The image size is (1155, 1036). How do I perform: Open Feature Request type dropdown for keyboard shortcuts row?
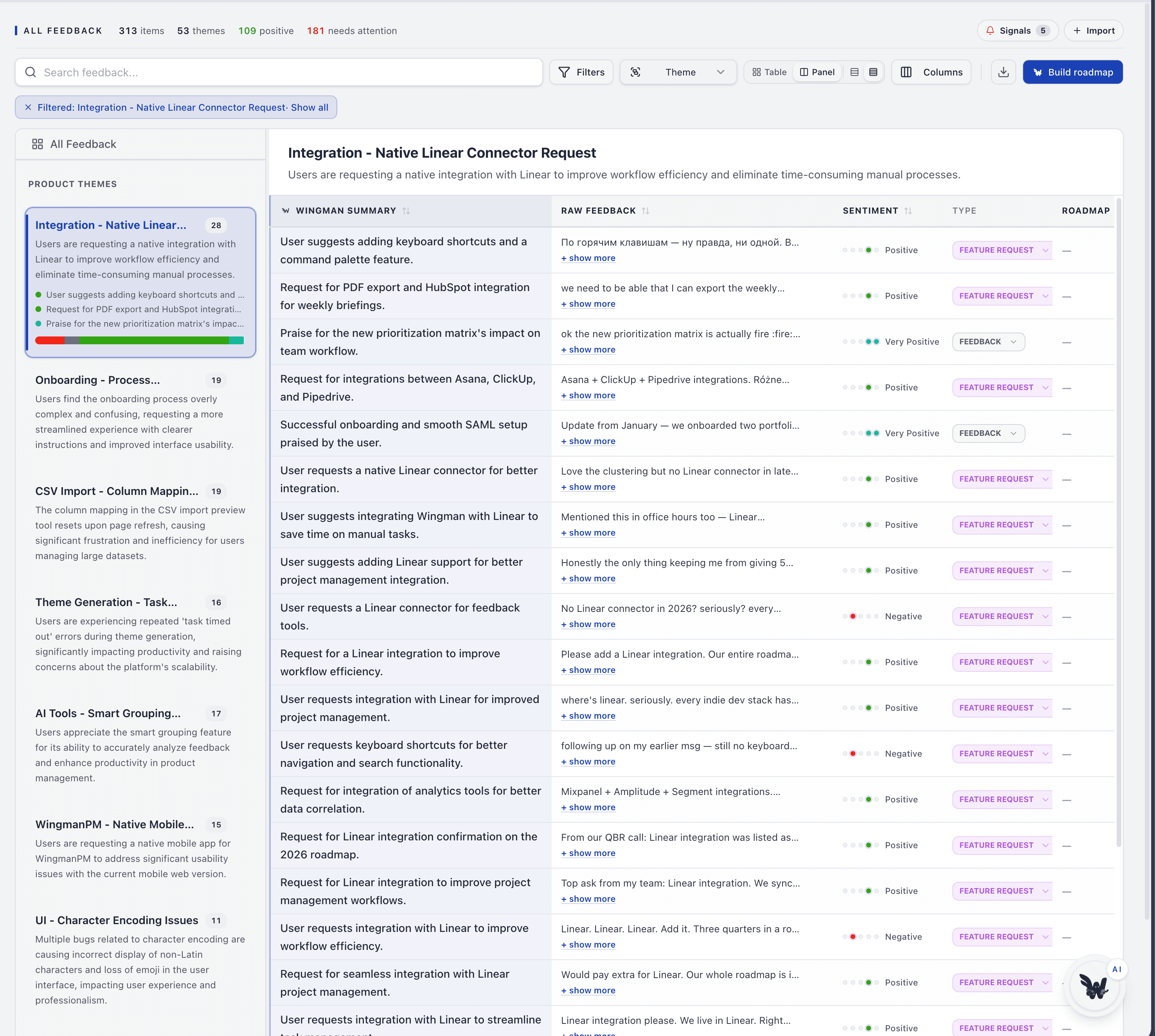point(1002,250)
